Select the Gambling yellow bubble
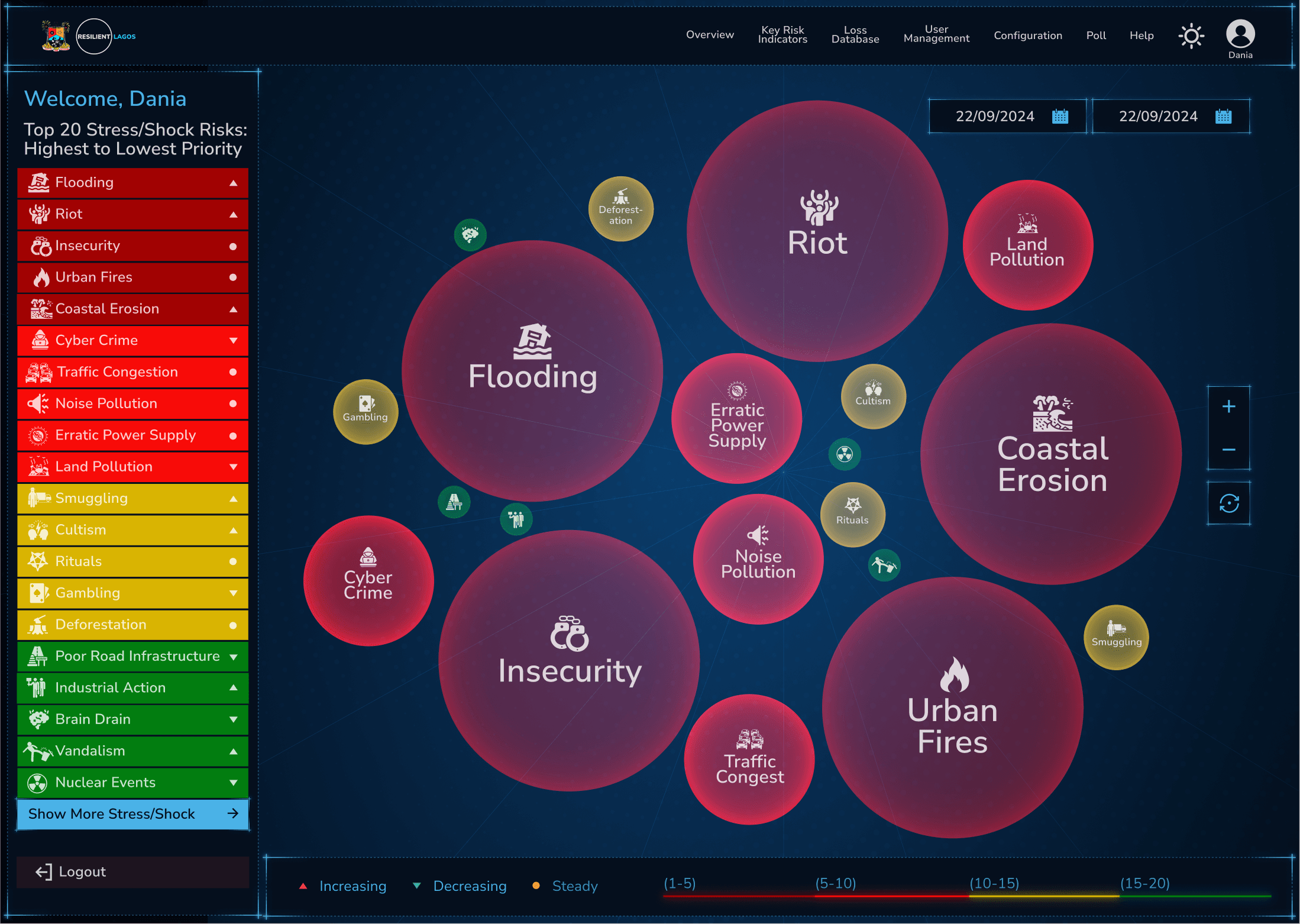Screen dimensions: 1300x924 pyautogui.click(x=366, y=412)
